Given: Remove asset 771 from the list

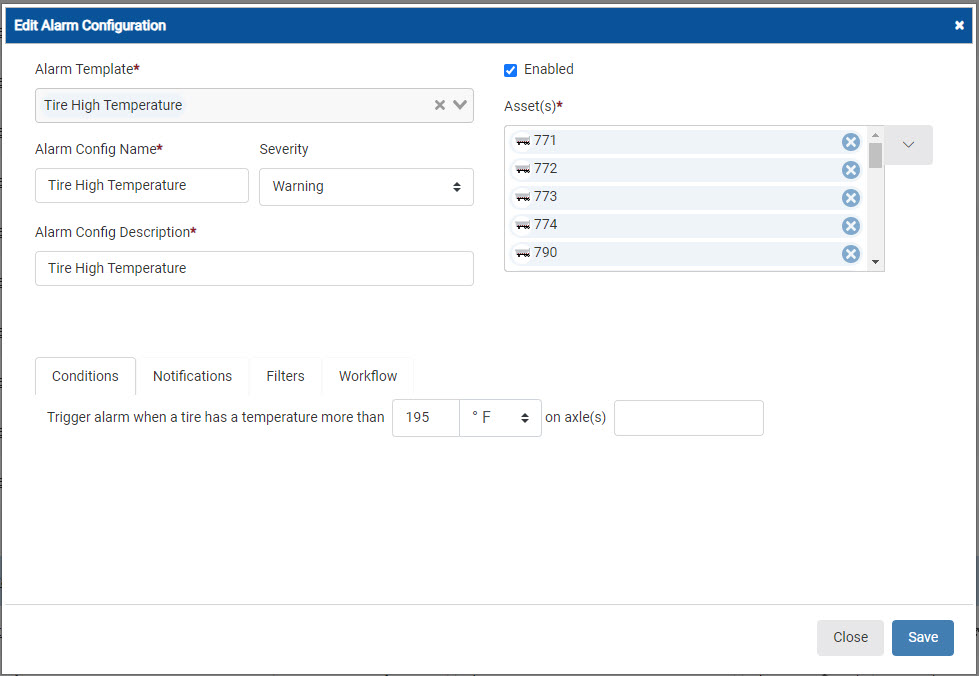Looking at the screenshot, I should point(851,142).
